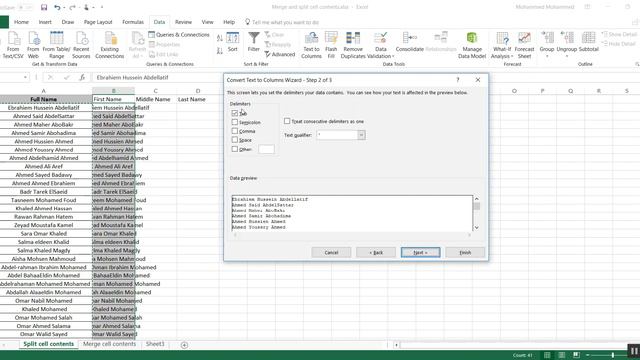
Task: Switch to Page Break Preview view icon
Action: click(x=576, y=355)
